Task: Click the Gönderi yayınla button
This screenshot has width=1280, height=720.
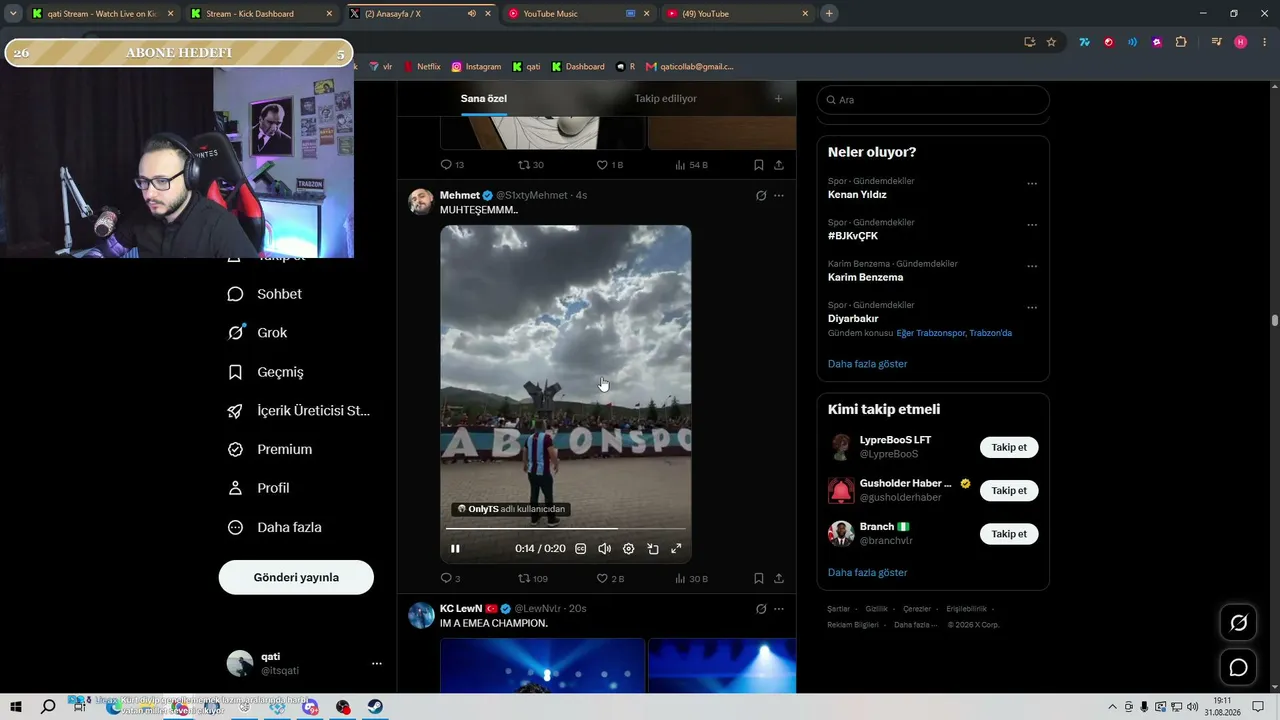Action: point(296,577)
